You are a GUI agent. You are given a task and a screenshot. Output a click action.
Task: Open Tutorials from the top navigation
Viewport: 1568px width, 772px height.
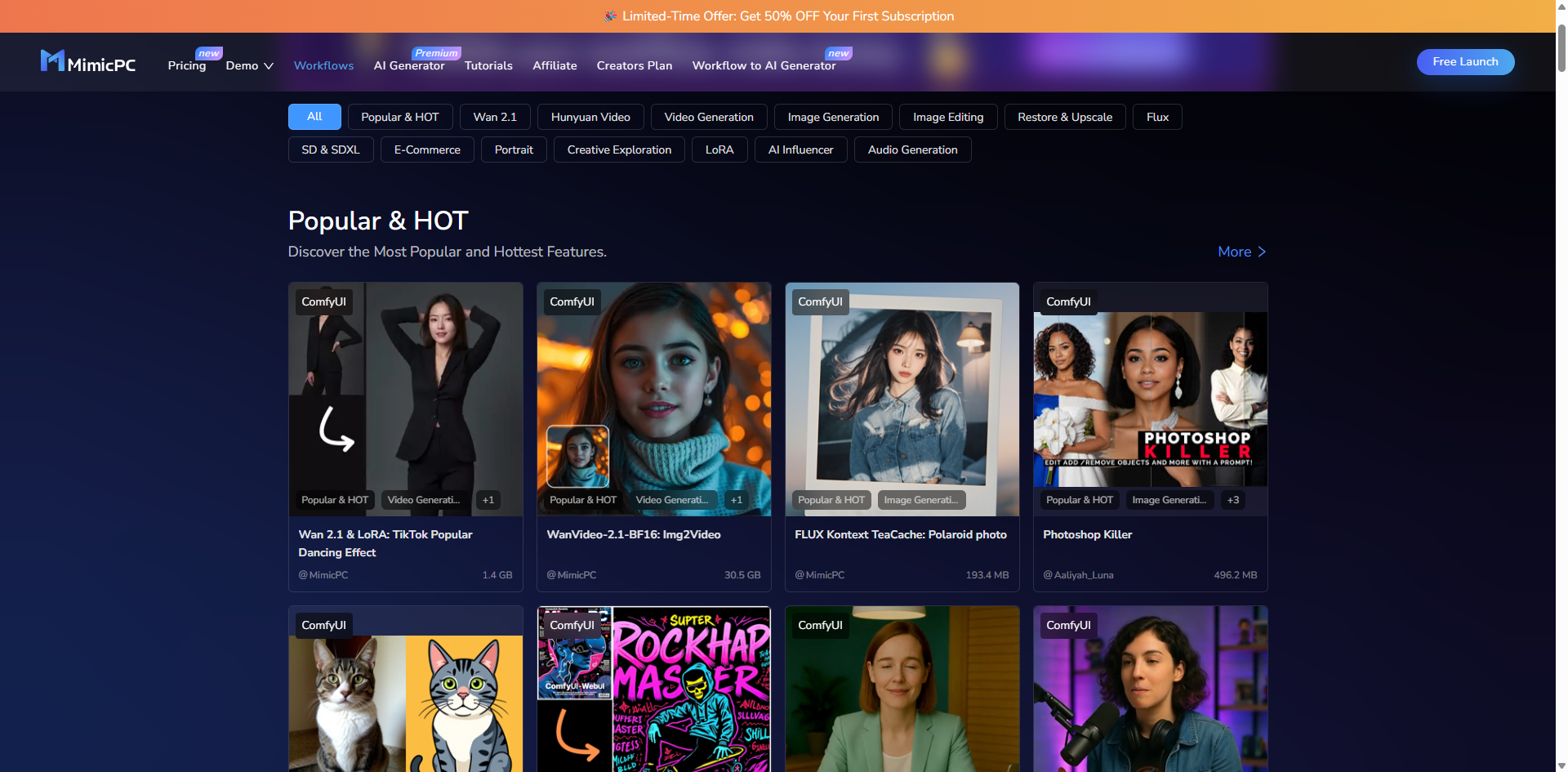point(488,65)
